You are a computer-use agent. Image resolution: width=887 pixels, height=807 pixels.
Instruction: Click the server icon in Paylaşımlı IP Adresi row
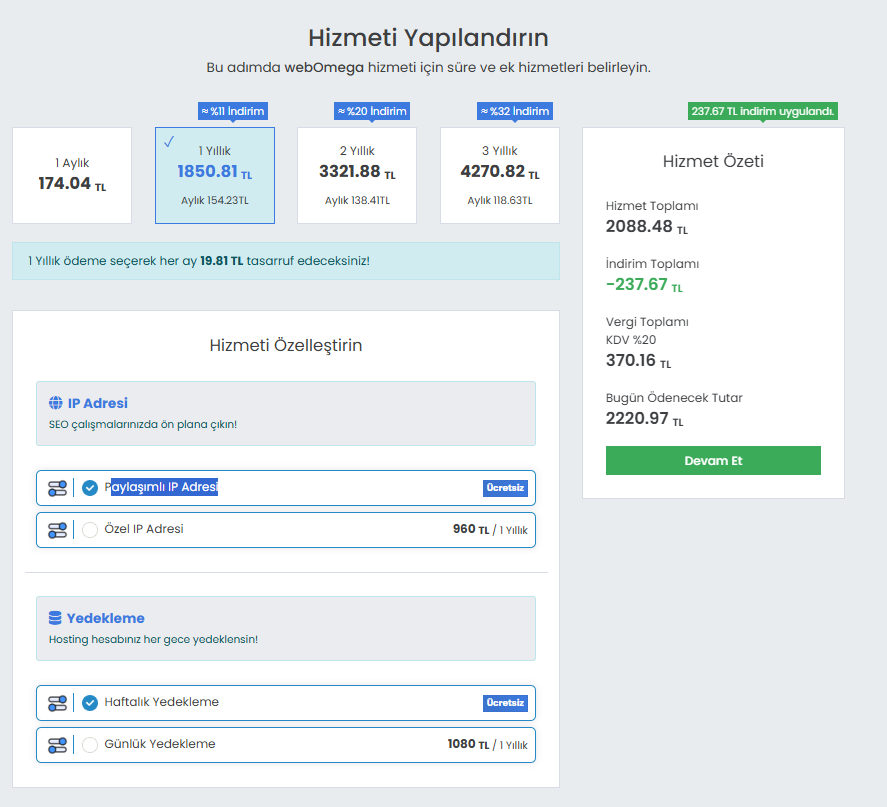click(57, 488)
